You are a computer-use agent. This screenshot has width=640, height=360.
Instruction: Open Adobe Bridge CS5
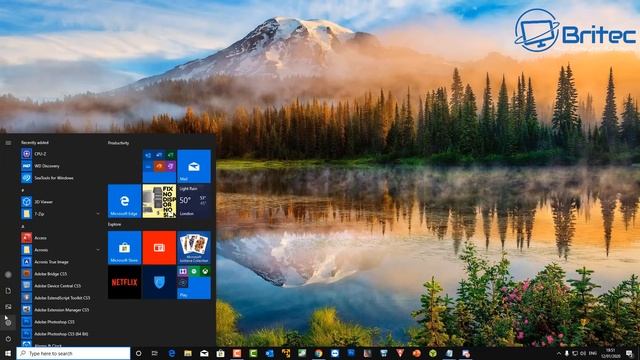[x=60, y=274]
